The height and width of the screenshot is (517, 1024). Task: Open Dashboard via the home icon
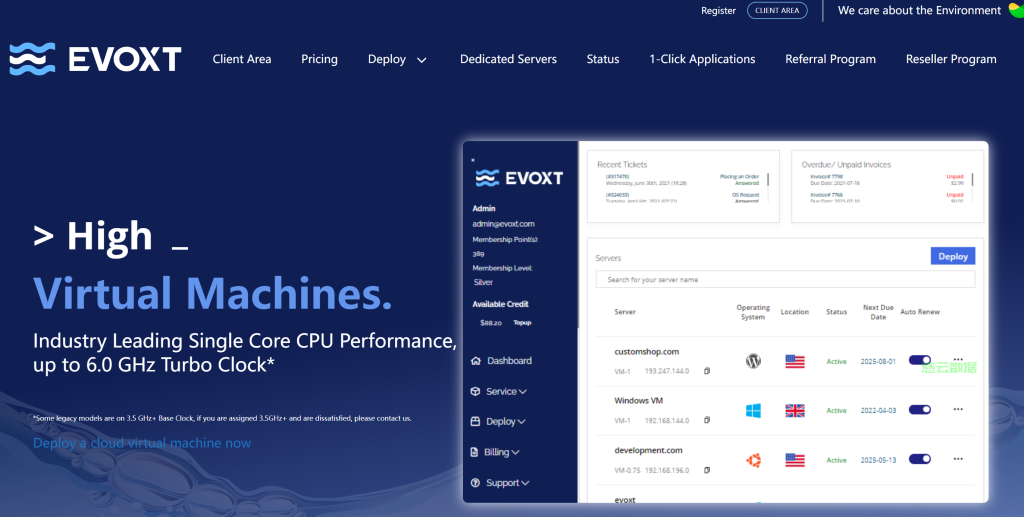[475, 360]
